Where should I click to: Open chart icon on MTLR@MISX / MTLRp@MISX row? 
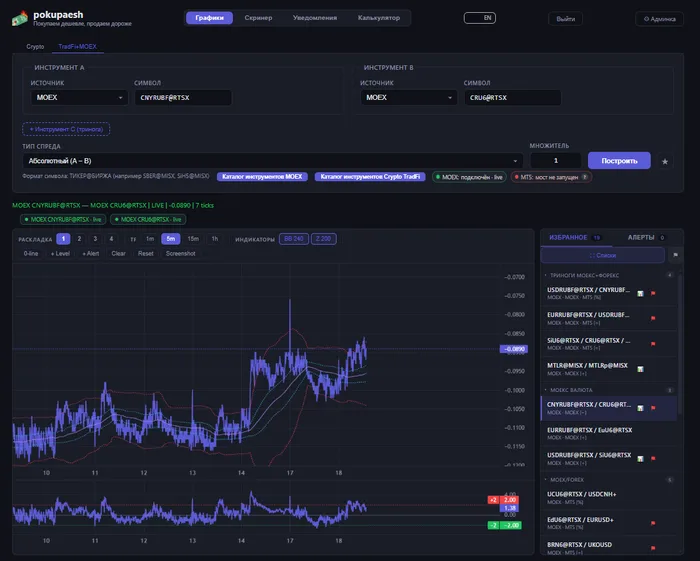pos(640,369)
